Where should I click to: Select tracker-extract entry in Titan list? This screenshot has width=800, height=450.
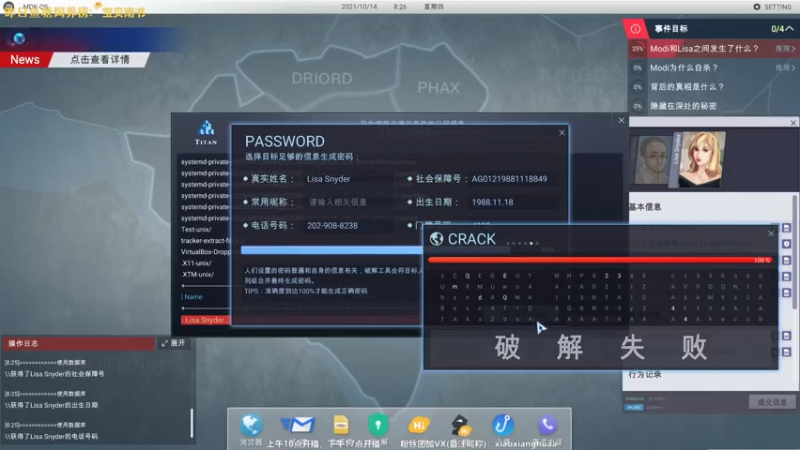click(x=206, y=241)
